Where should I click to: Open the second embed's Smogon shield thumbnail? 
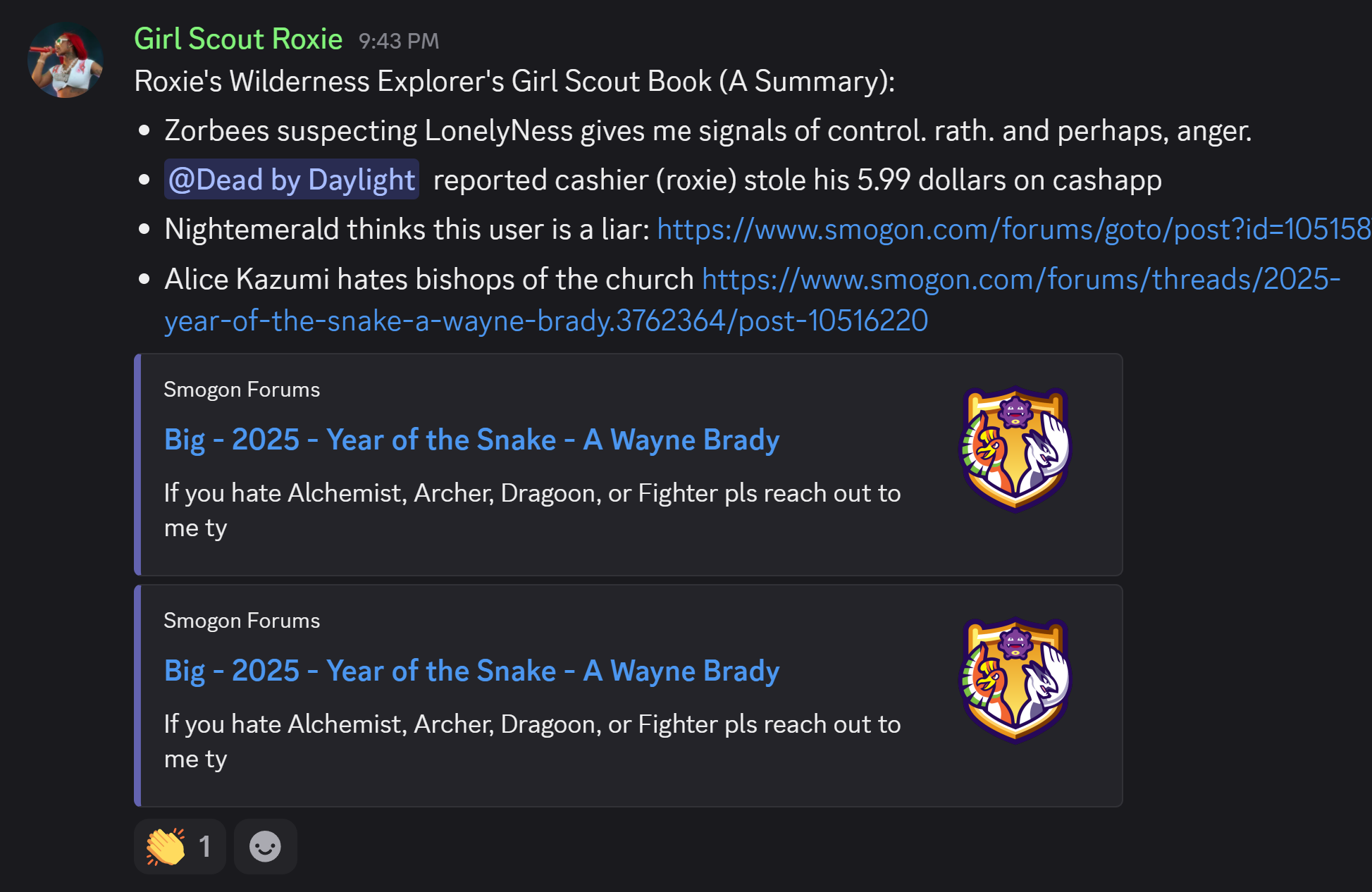1015,679
